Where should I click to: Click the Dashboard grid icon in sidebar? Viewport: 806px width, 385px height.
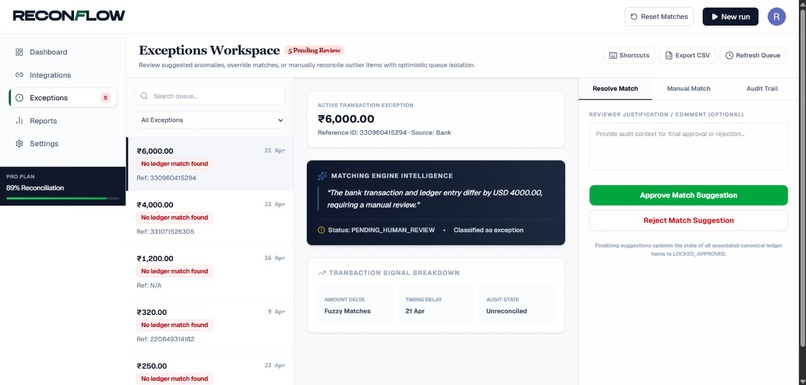click(20, 52)
